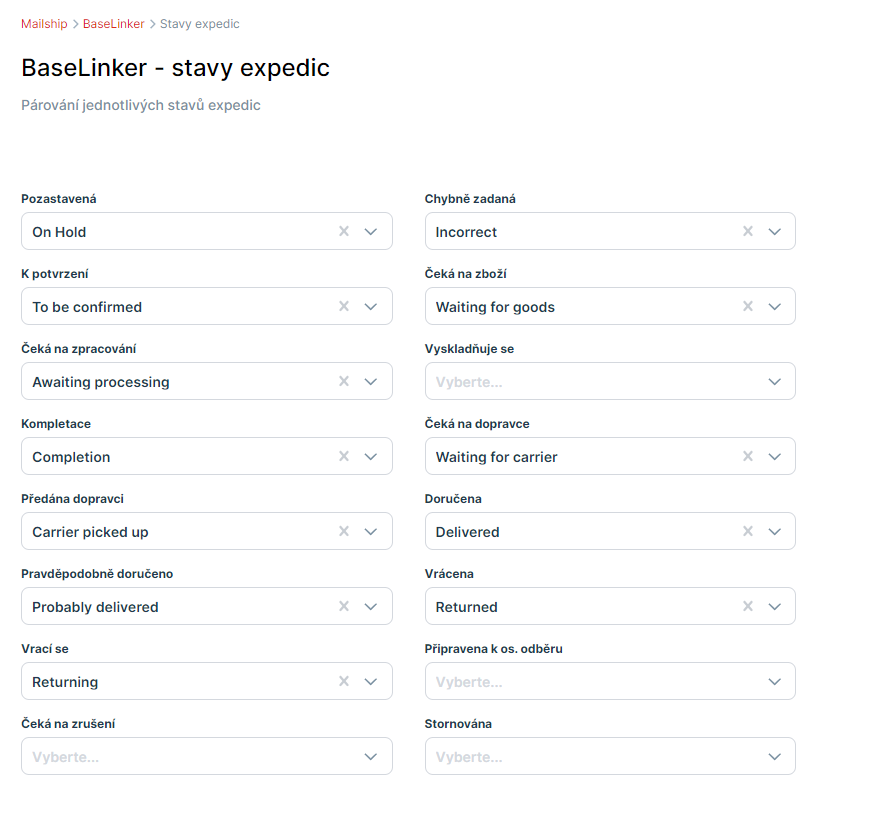Clear the Returned selection
Screen dimensions: 887x832
coord(747,606)
